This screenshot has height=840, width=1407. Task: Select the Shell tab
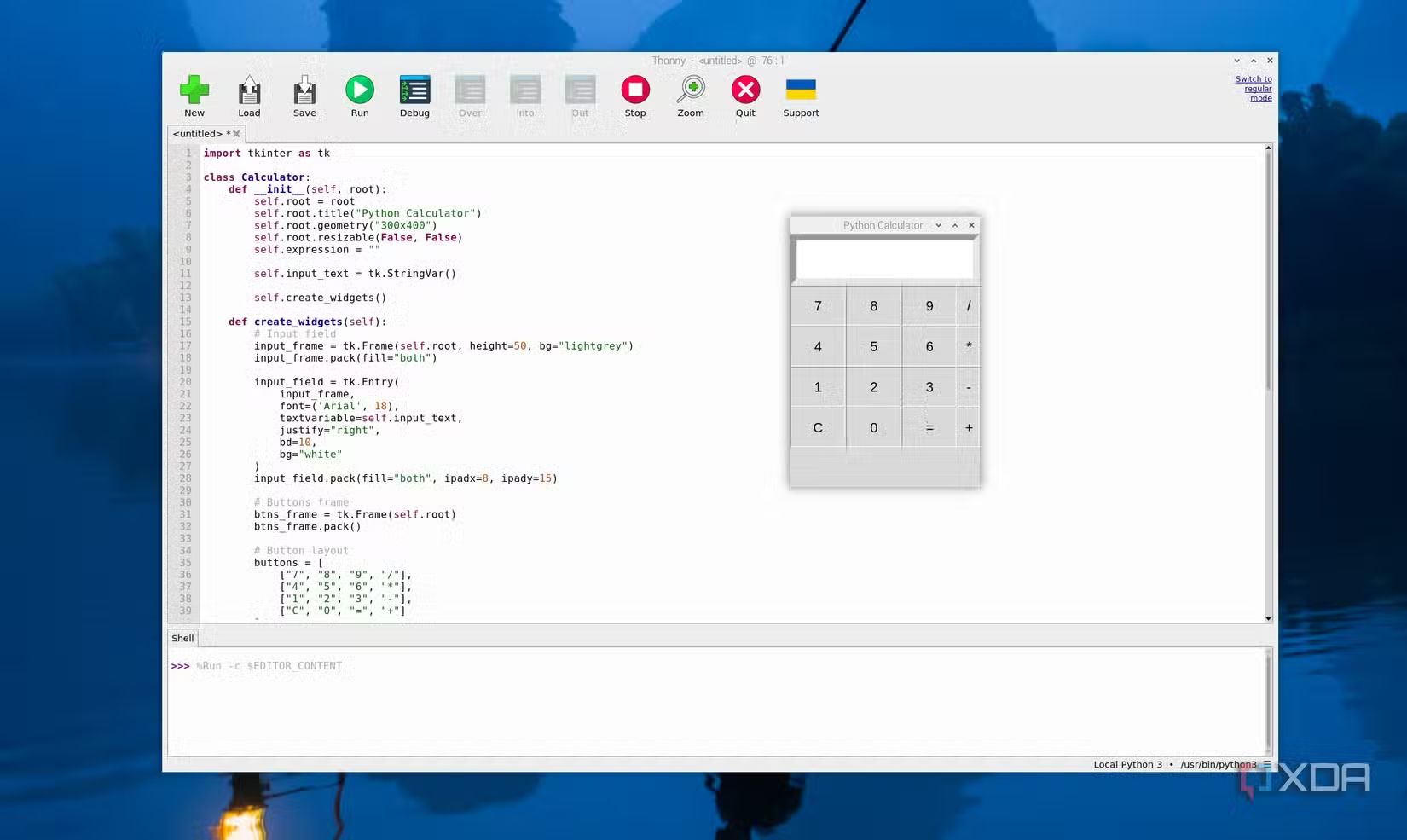click(182, 638)
